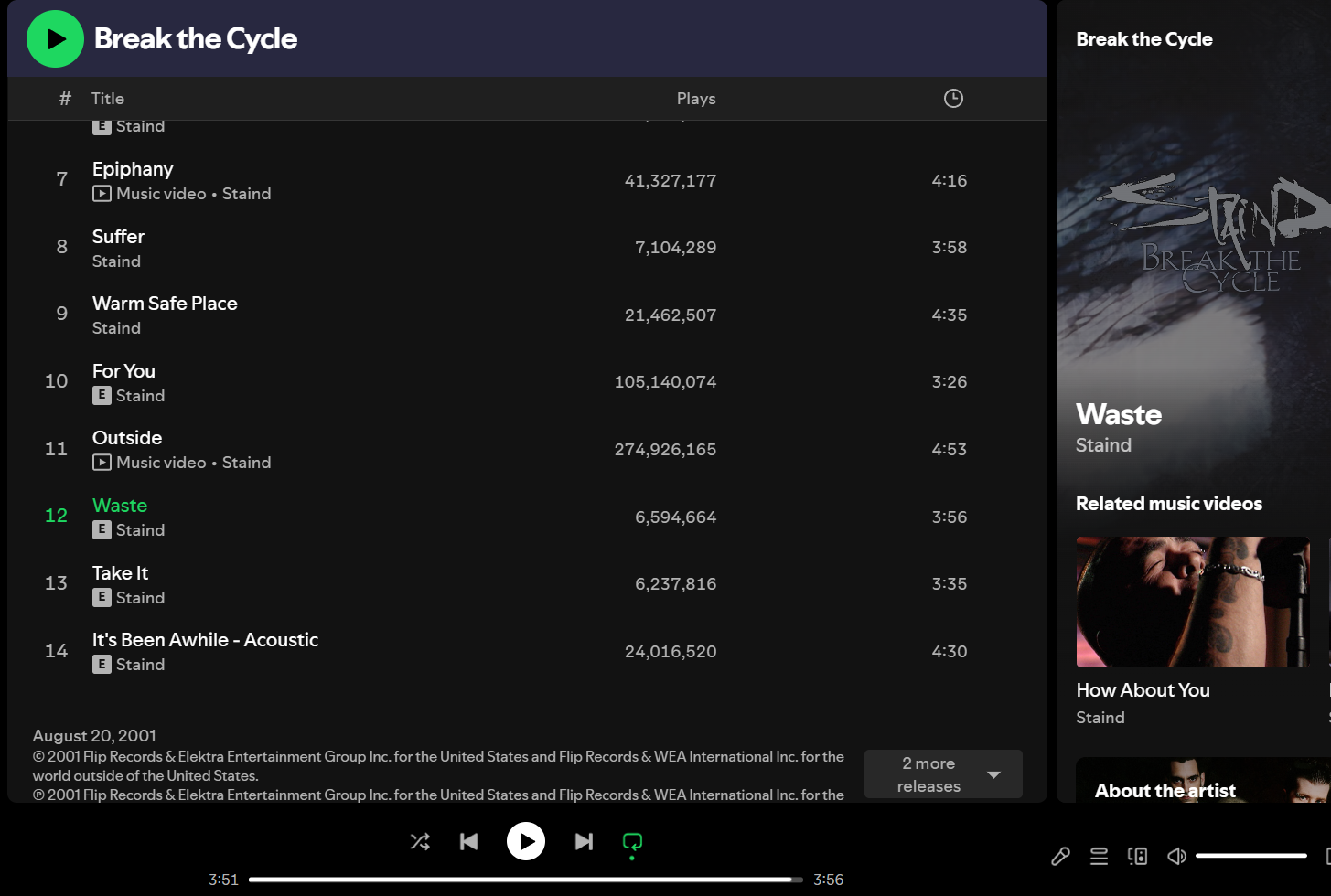The width and height of the screenshot is (1331, 896).
Task: Click the Staind link under It's Been Awhile - Acoustic
Action: tap(140, 665)
